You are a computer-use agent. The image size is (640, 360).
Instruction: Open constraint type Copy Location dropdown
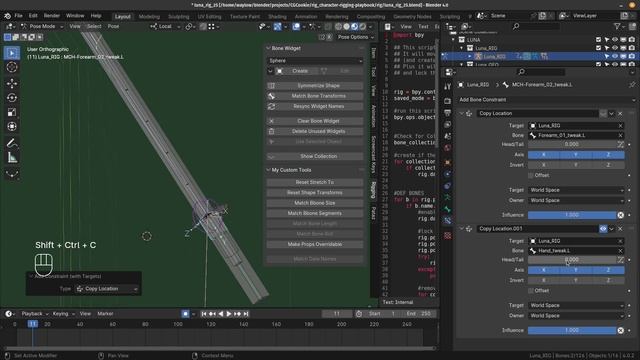tap(107, 289)
